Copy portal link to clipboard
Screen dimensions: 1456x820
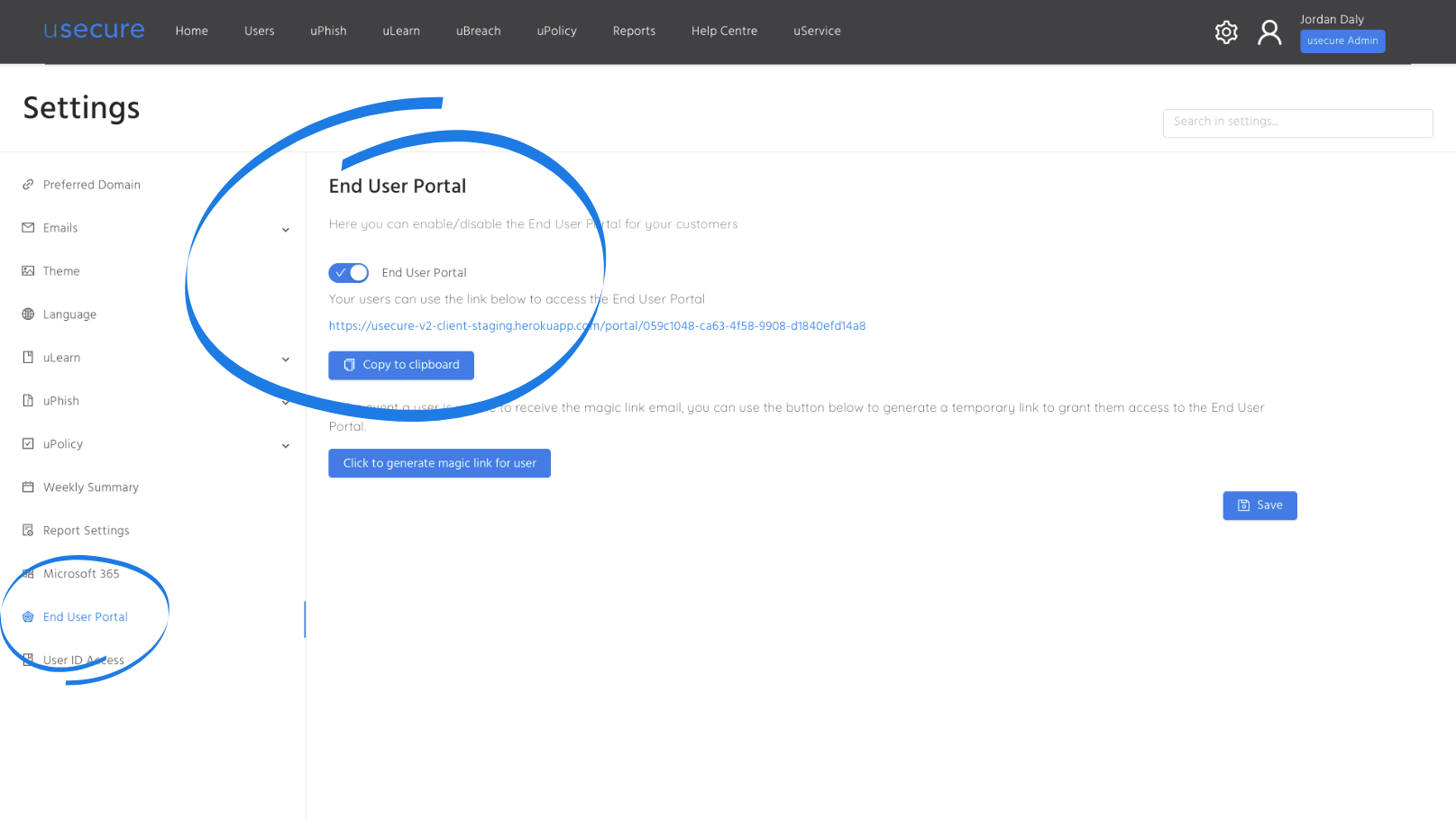(401, 365)
